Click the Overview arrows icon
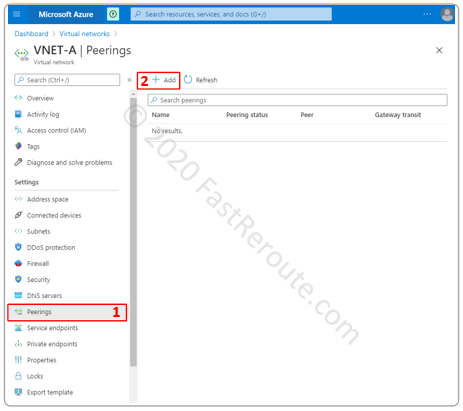This screenshot has height=411, width=463. click(x=18, y=98)
